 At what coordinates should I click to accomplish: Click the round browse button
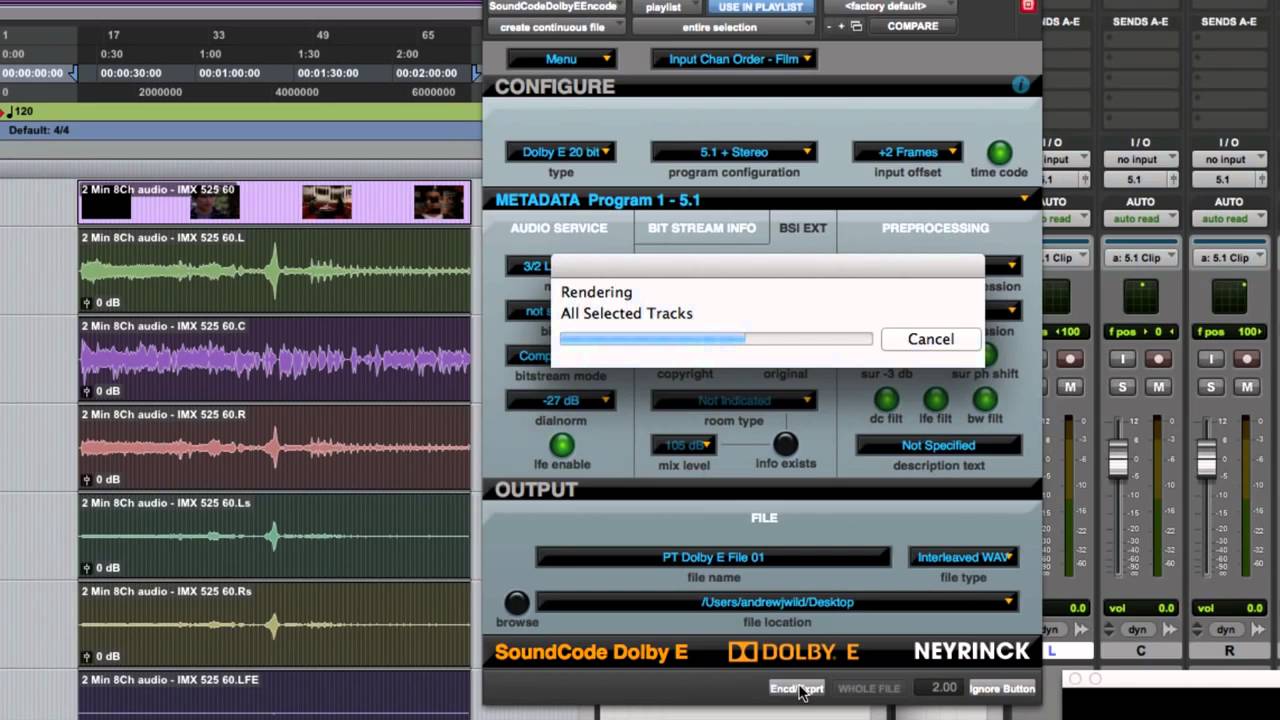coord(516,602)
